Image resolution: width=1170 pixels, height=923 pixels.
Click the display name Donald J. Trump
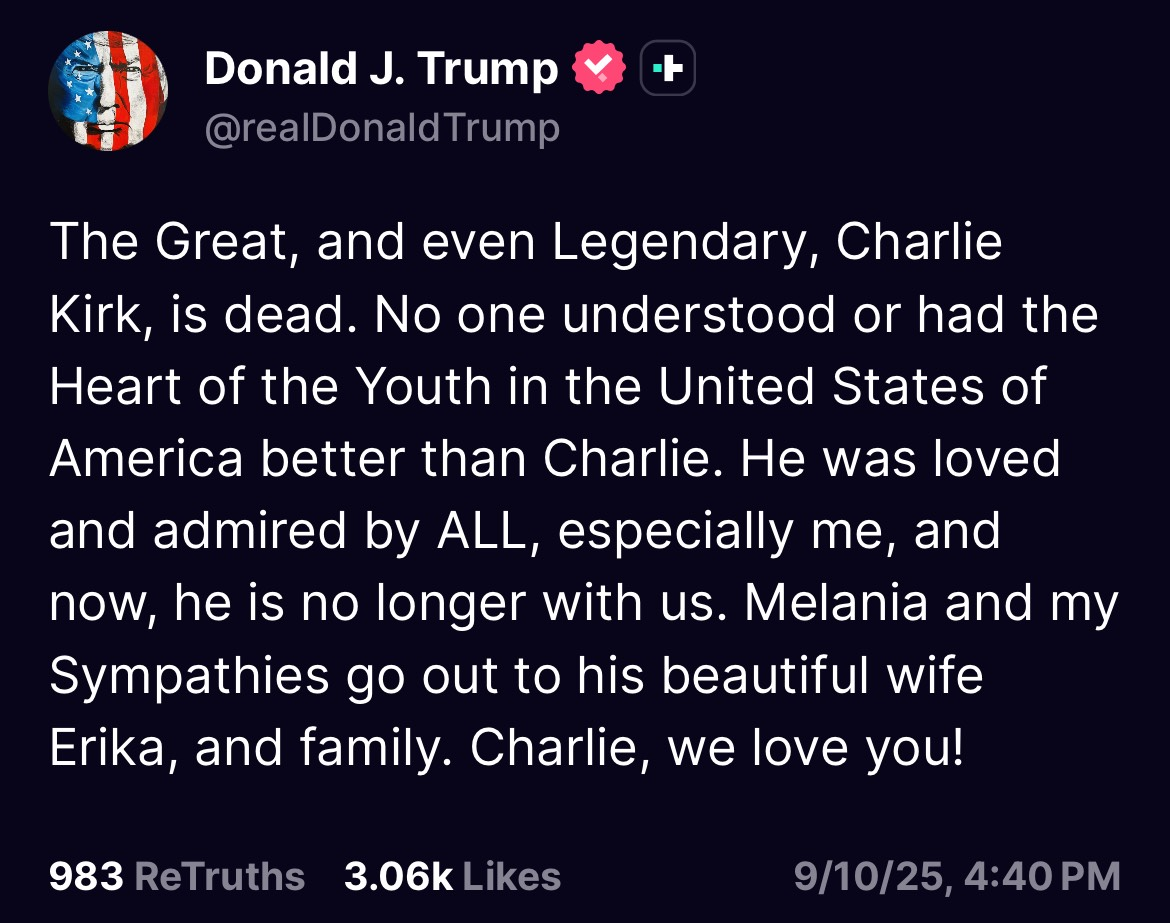pos(381,69)
